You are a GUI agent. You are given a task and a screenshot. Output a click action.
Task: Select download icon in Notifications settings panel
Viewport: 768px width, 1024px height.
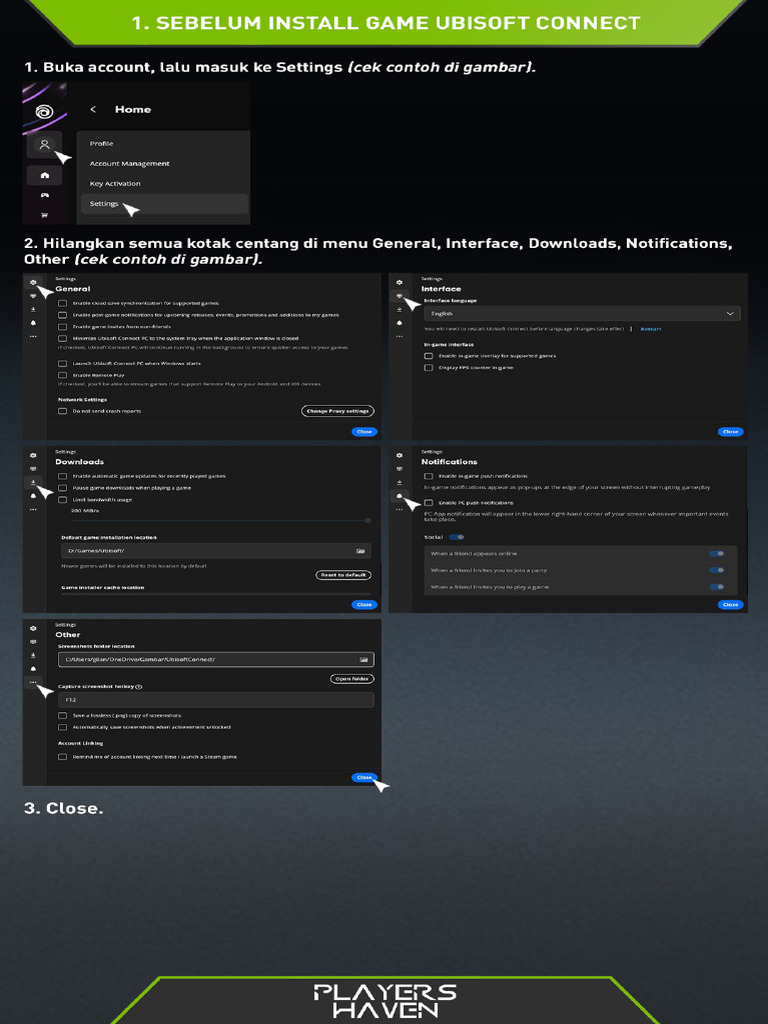point(400,482)
